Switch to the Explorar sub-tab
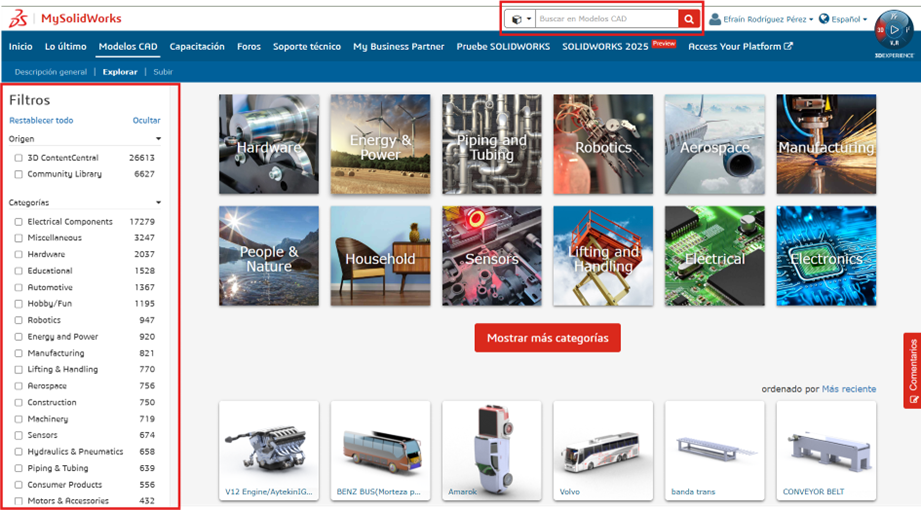Image resolution: width=921 pixels, height=510 pixels. pos(120,72)
